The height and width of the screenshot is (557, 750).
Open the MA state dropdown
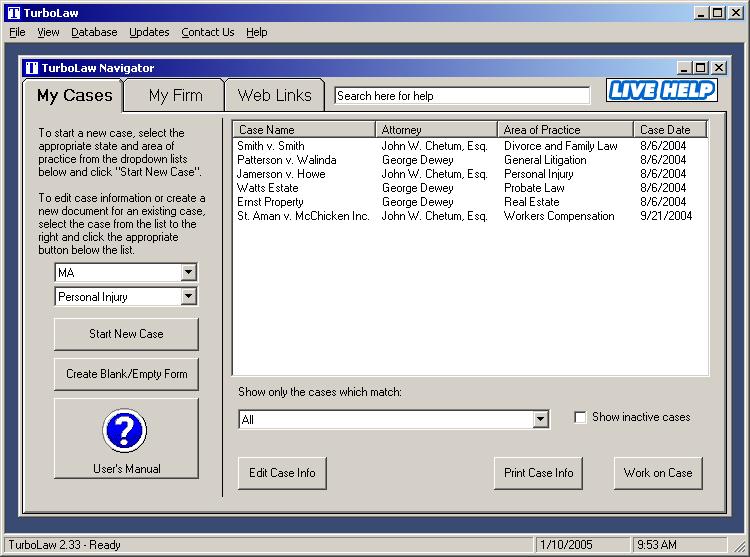click(188, 273)
